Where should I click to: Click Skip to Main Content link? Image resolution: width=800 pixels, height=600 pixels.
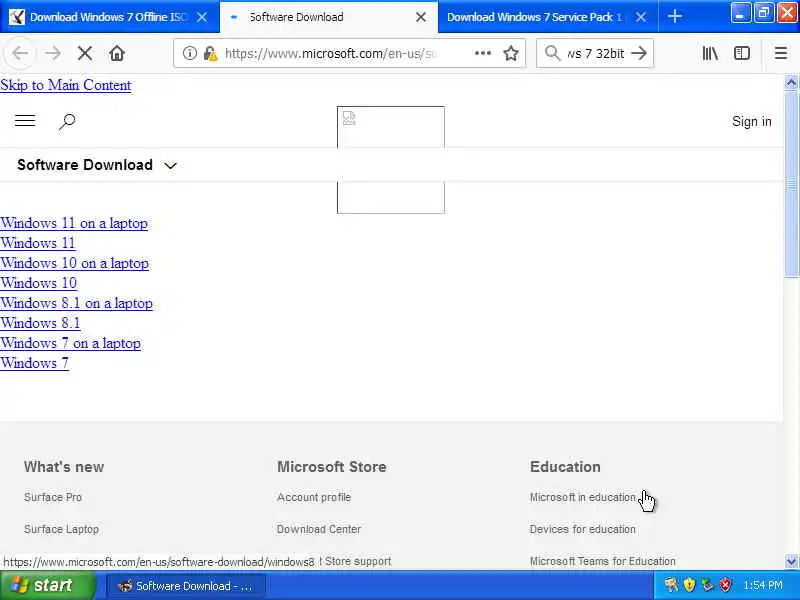click(65, 85)
